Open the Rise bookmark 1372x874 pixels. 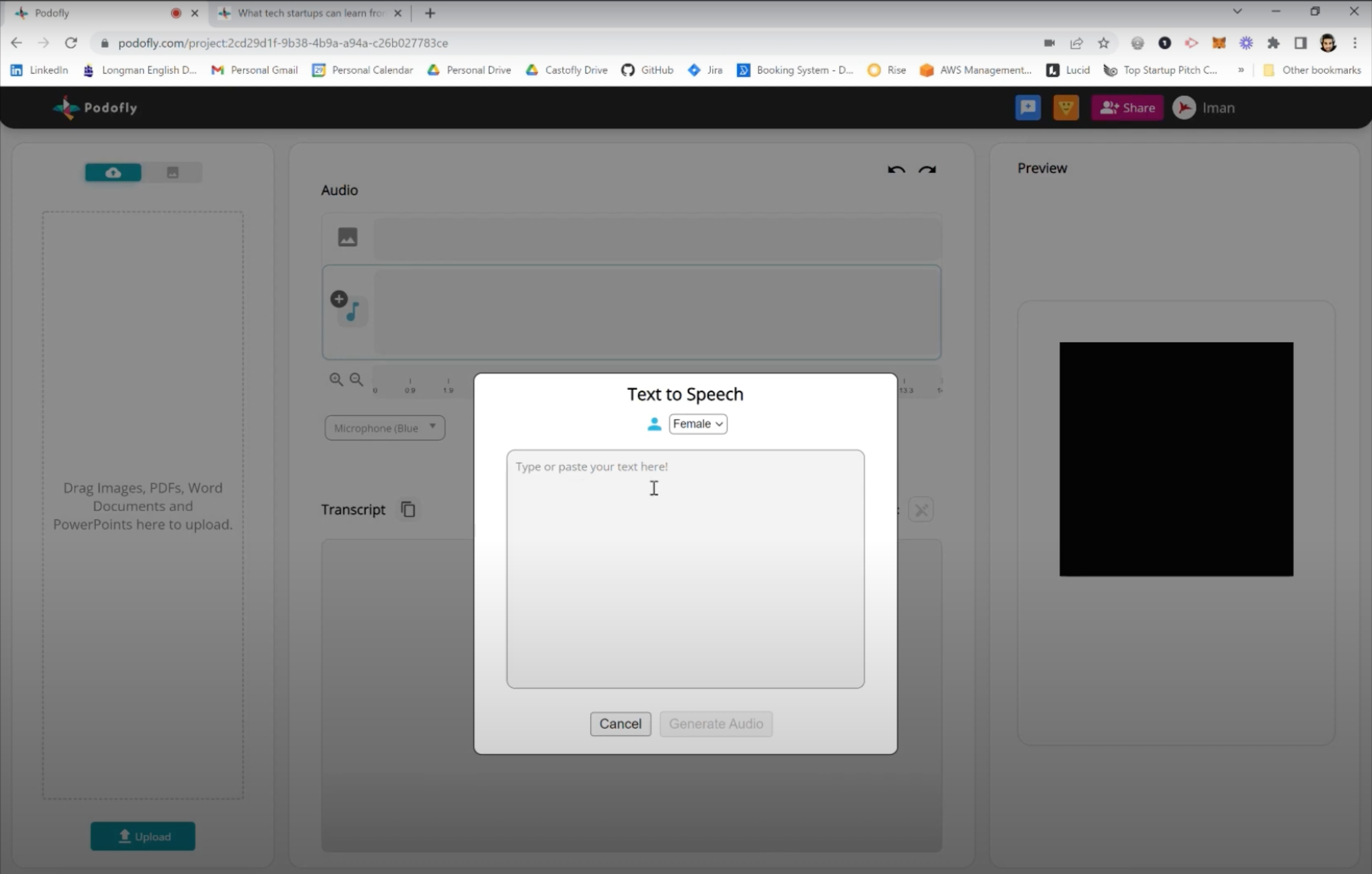point(887,70)
